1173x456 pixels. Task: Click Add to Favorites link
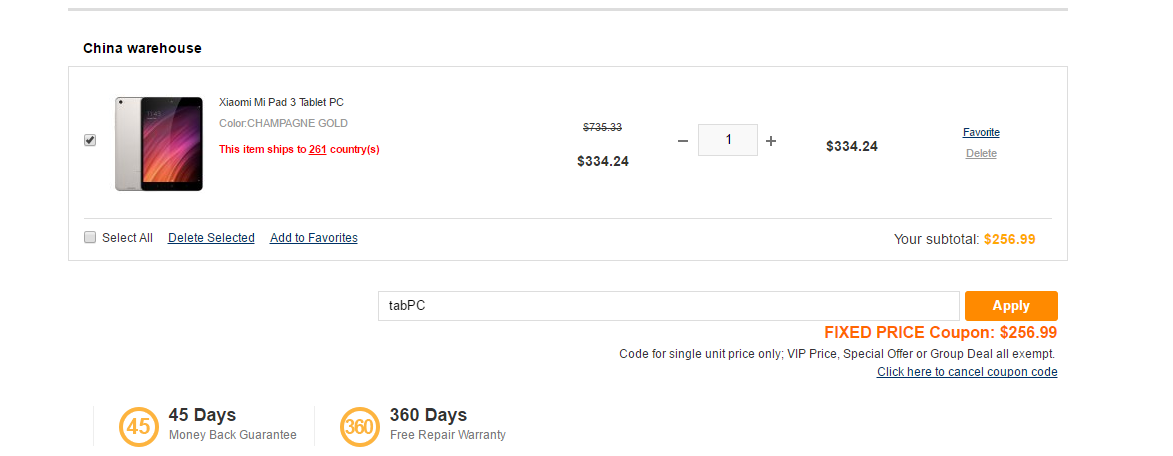click(313, 238)
